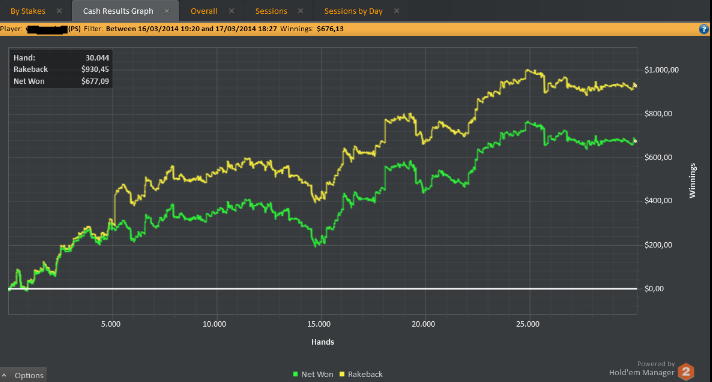Viewport: 712px width, 382px height.
Task: Click the $1.000,00 axis label
Action: 662,70
